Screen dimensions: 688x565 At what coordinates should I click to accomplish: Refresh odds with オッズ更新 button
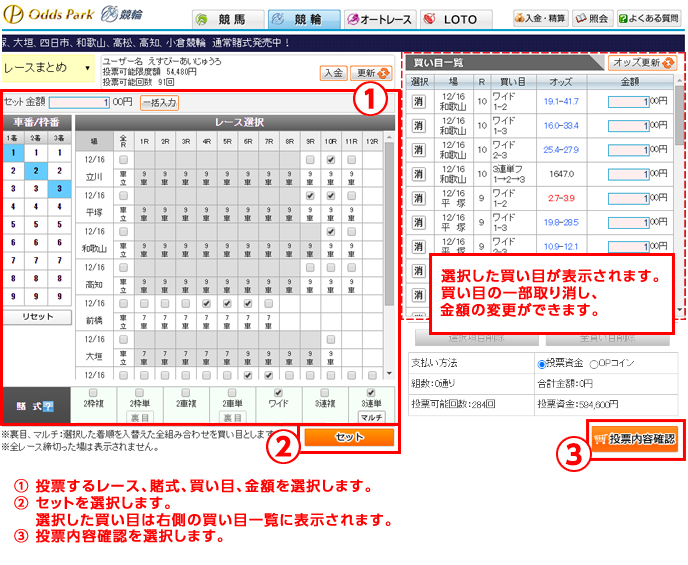(x=645, y=62)
